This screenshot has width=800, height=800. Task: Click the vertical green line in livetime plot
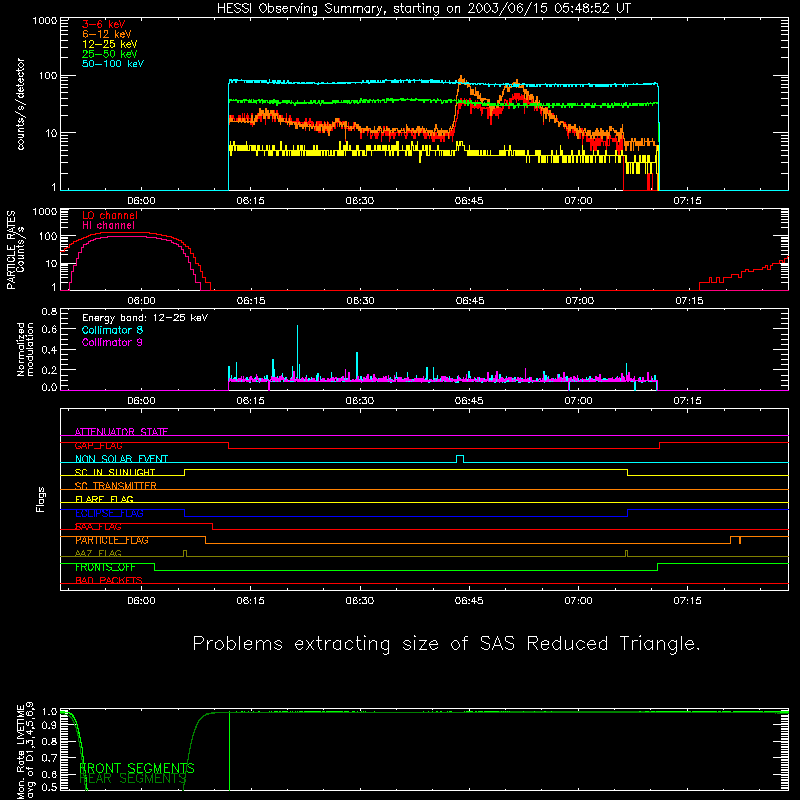point(230,751)
